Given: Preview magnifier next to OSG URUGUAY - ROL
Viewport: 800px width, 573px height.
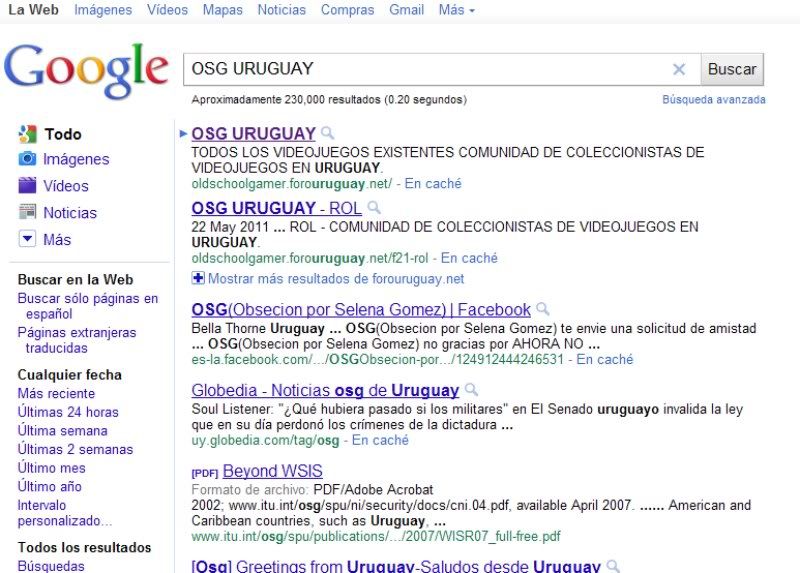Looking at the screenshot, I should (x=374, y=207).
